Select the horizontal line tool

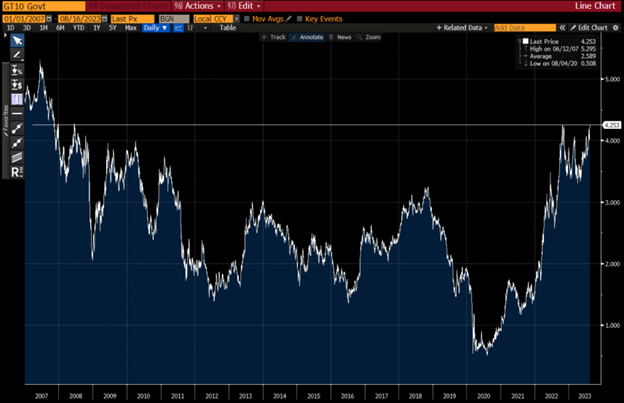coord(17,114)
